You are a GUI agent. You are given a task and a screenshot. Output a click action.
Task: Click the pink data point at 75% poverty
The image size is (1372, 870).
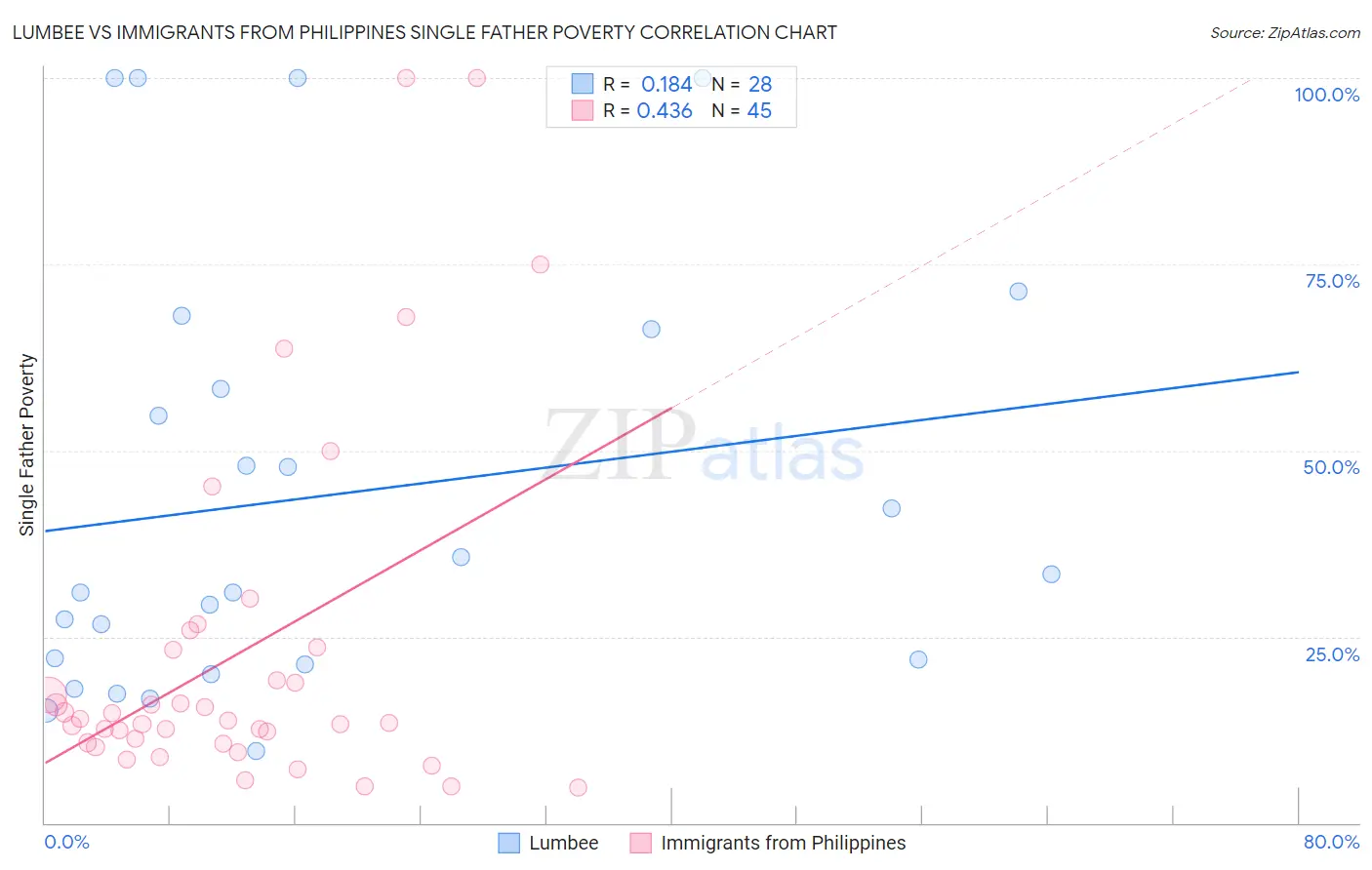click(x=540, y=264)
